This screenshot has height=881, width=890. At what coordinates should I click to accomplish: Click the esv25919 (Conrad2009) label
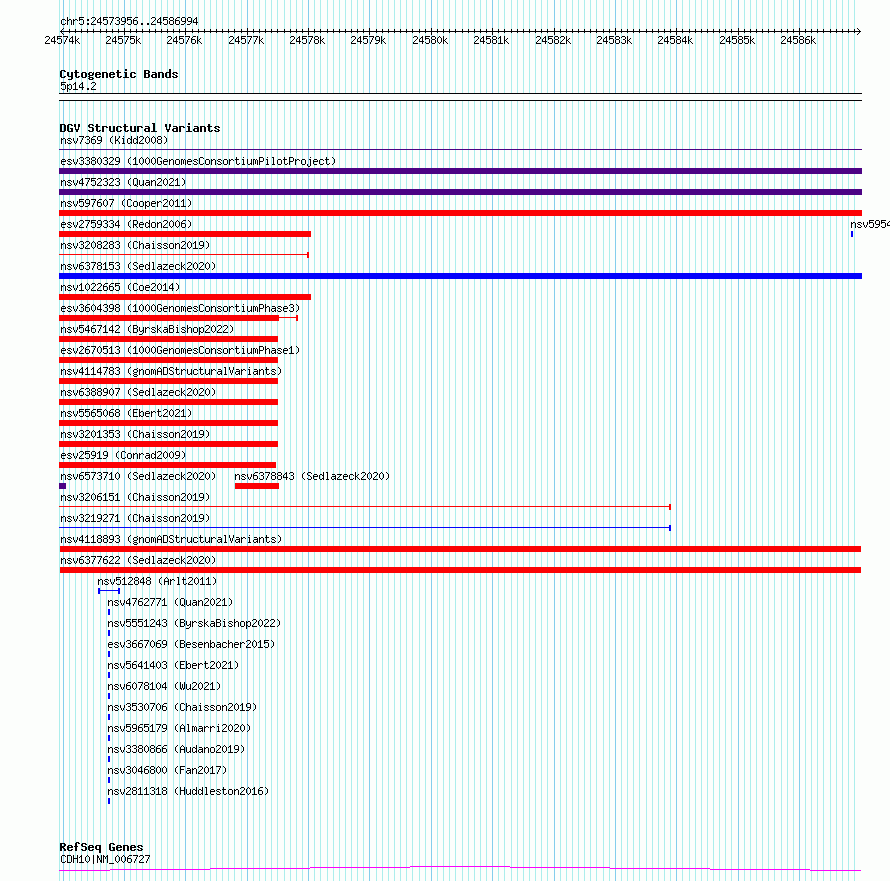pyautogui.click(x=123, y=455)
